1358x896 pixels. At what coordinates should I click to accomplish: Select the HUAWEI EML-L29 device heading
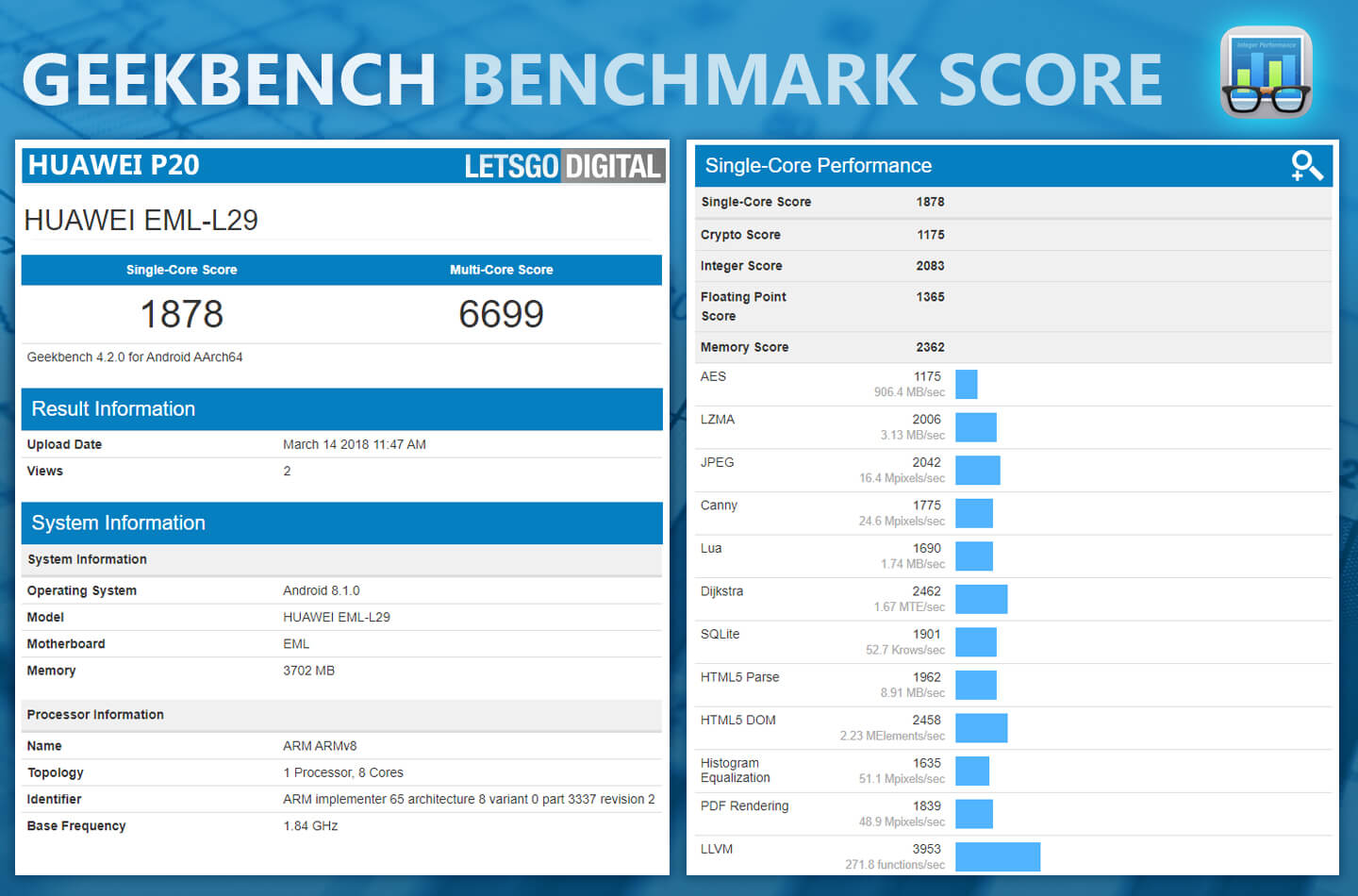141,220
